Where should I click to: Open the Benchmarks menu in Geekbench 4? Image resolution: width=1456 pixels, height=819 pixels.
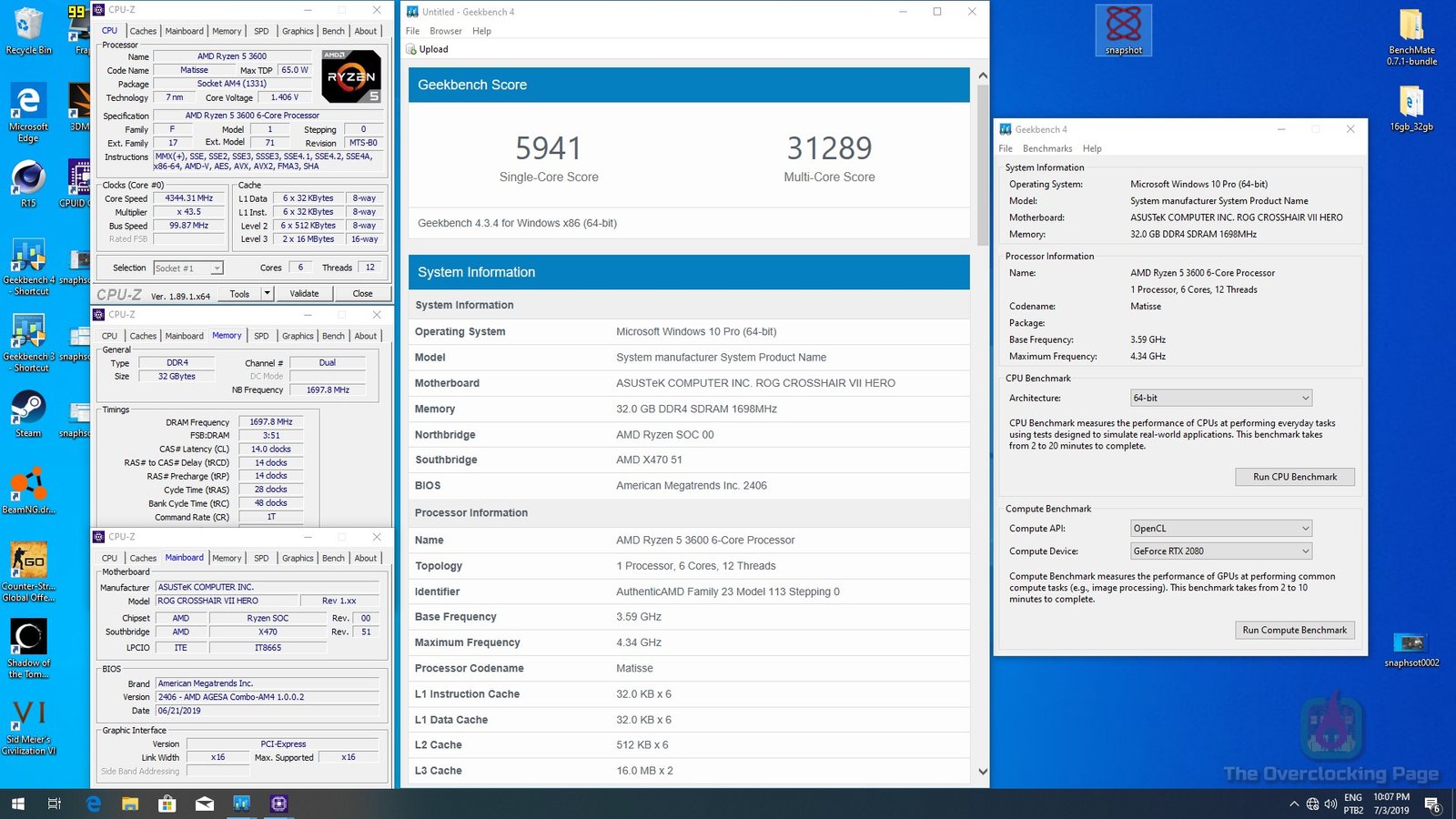tap(1046, 148)
